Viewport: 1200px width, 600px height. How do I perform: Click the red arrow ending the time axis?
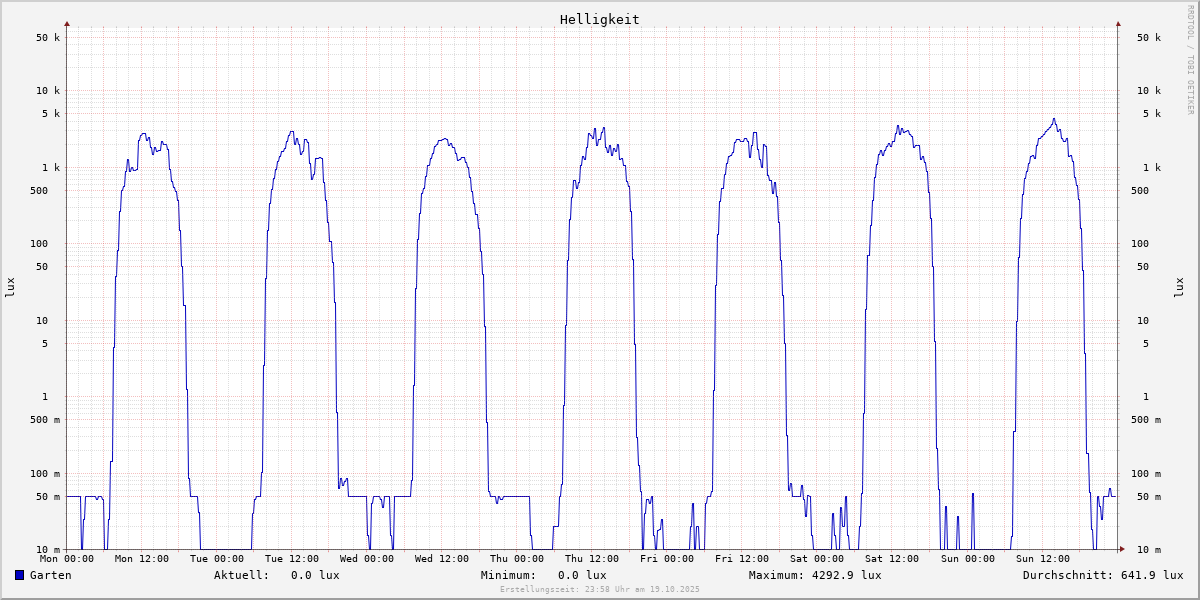(1122, 549)
